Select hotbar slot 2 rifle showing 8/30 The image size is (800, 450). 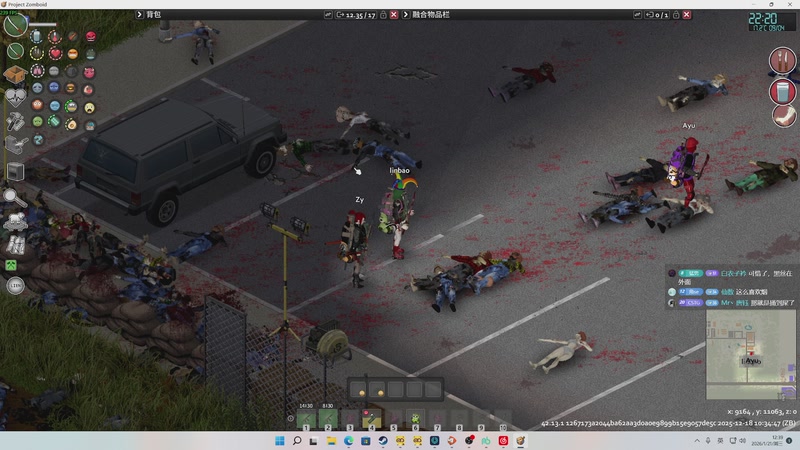click(x=328, y=419)
